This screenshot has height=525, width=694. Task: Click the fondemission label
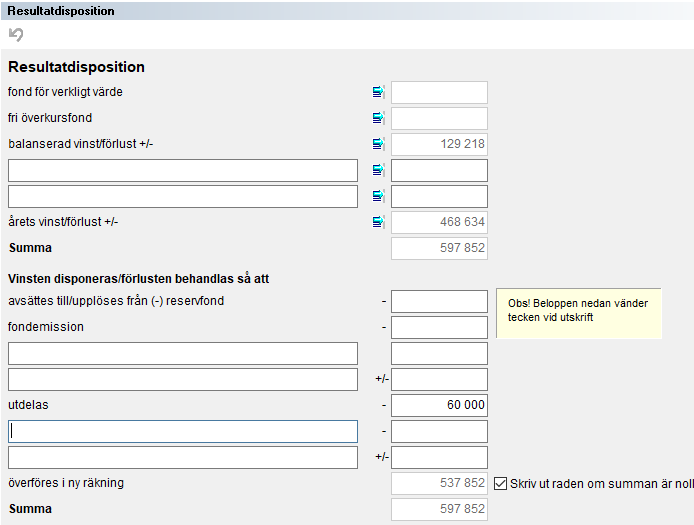46,327
